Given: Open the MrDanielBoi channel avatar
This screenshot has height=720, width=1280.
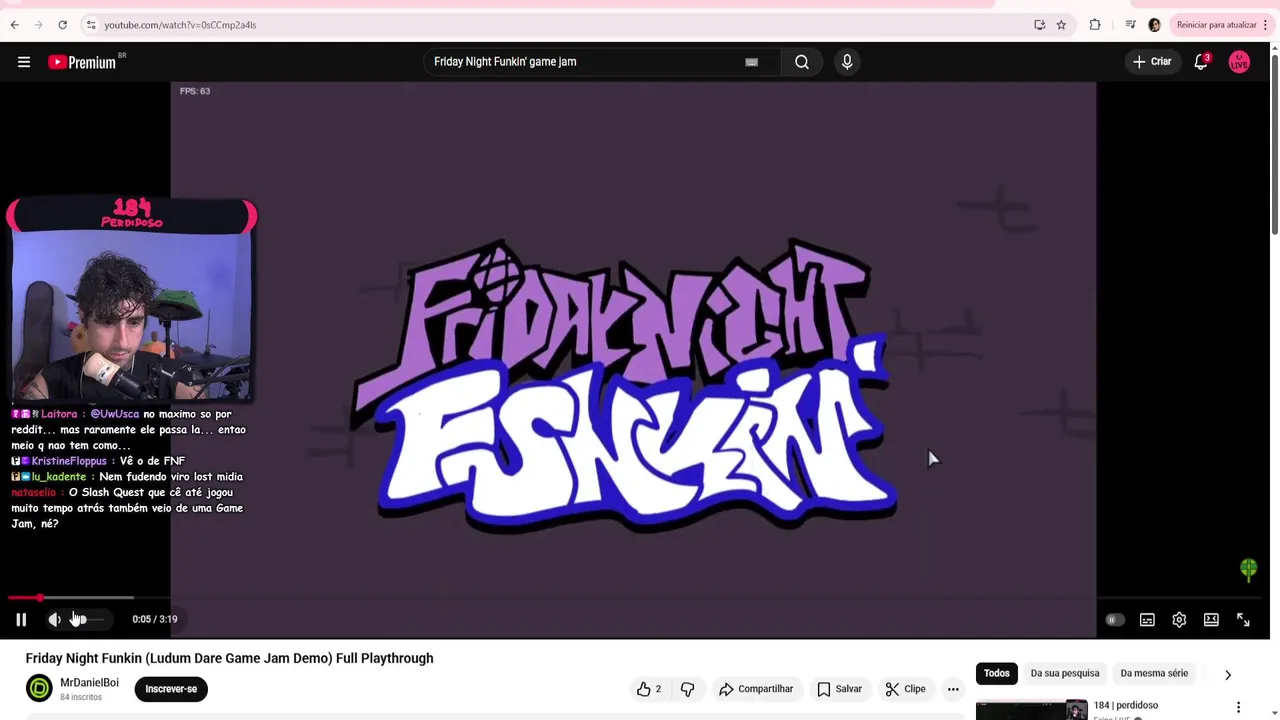Looking at the screenshot, I should pyautogui.click(x=39, y=689).
